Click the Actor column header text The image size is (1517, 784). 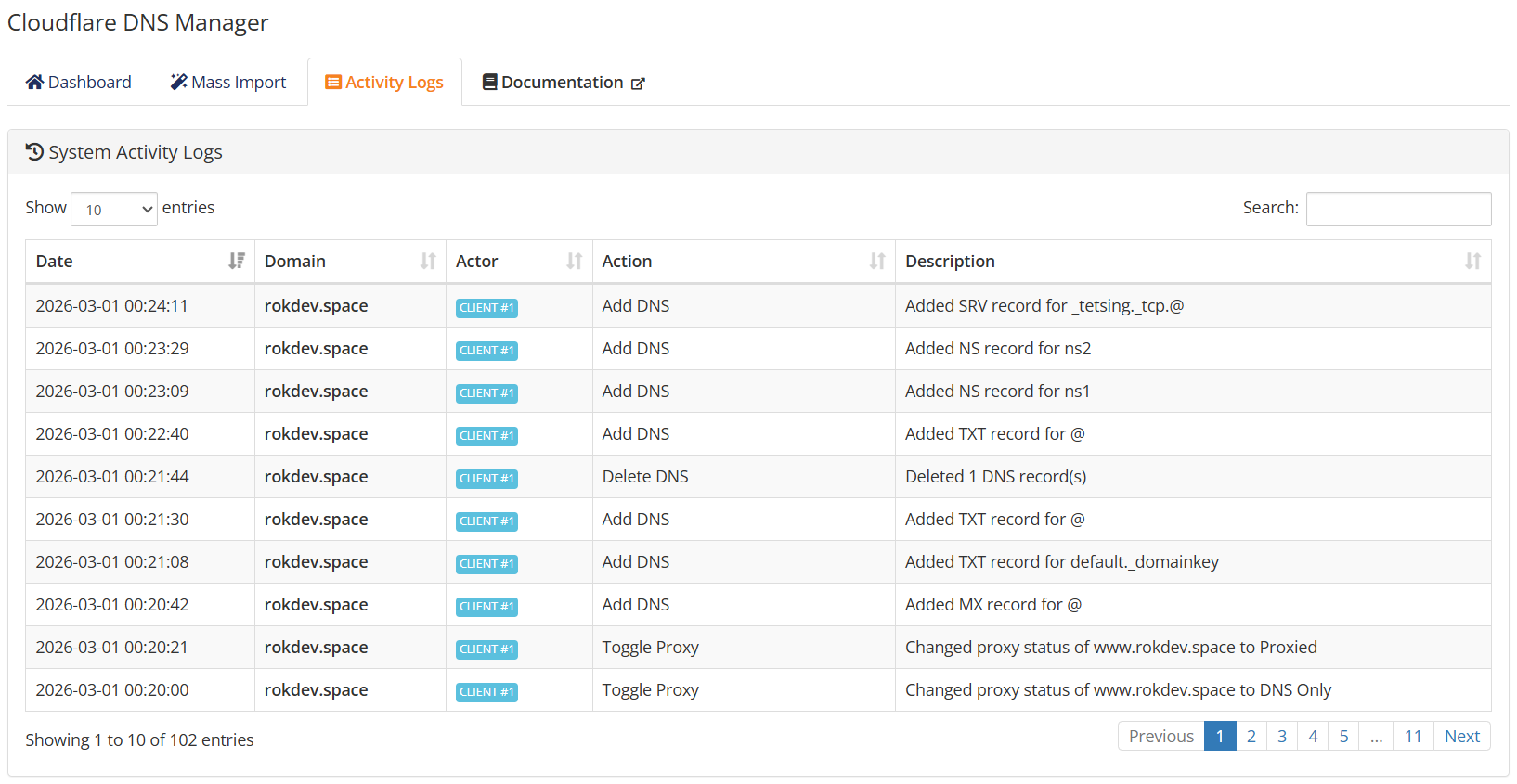[x=477, y=261]
